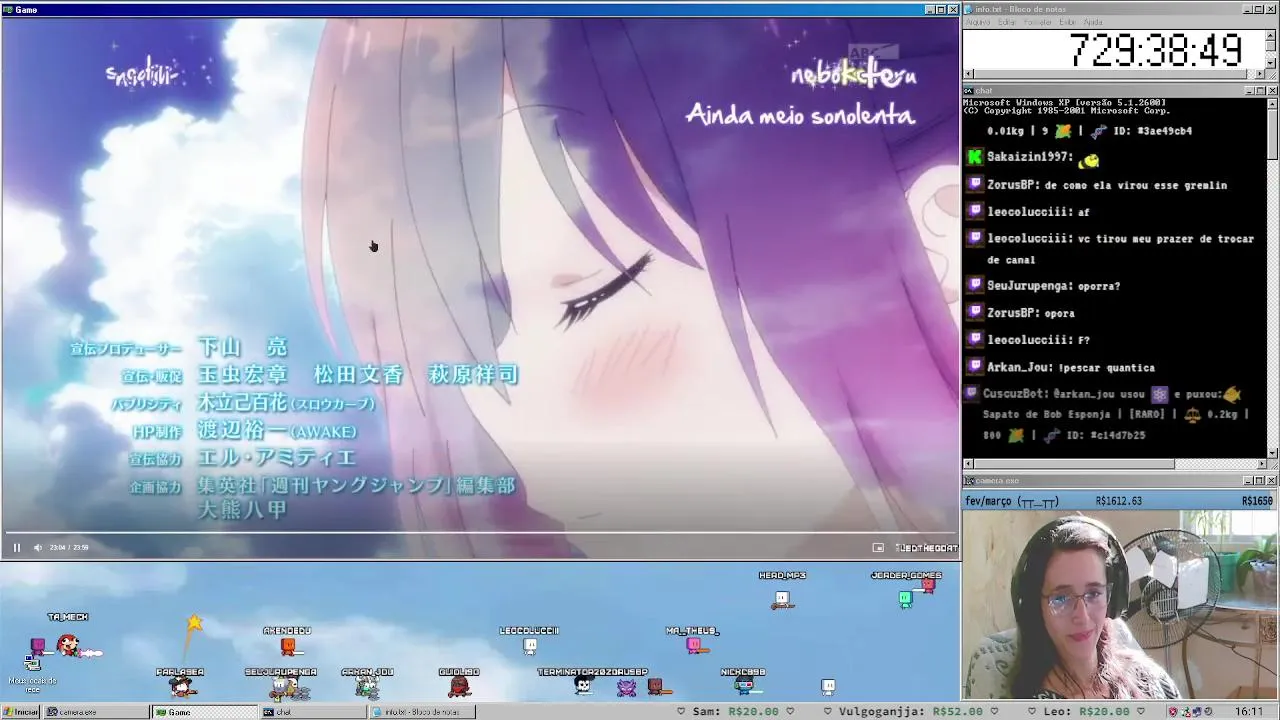
Task: Click the chat badge icon beside SeuJurupenga
Action: 975,285
